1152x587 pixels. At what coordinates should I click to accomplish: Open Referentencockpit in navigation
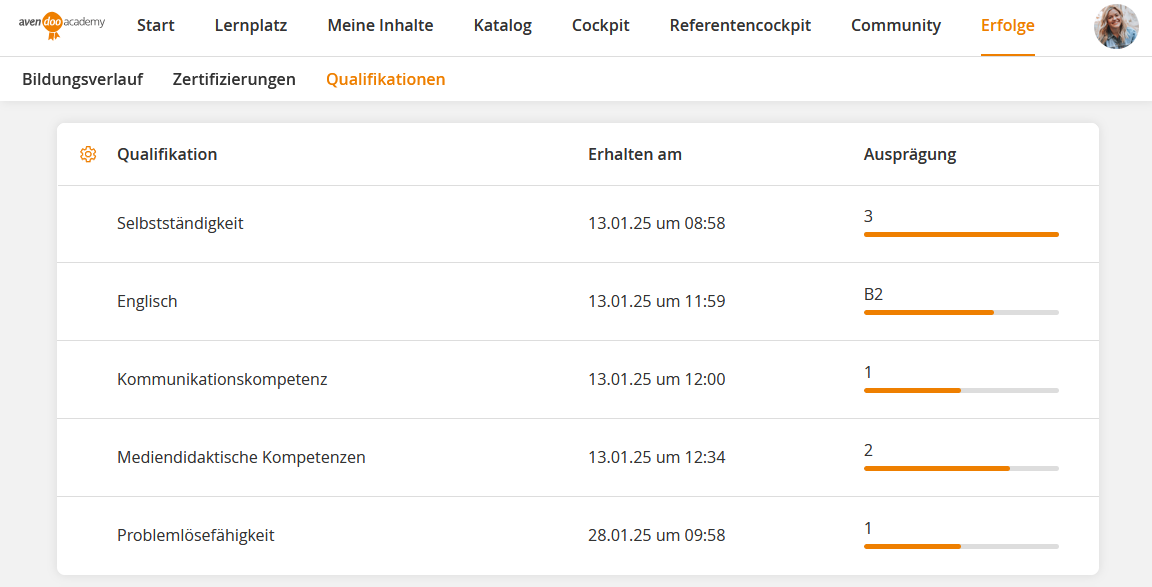tap(740, 26)
